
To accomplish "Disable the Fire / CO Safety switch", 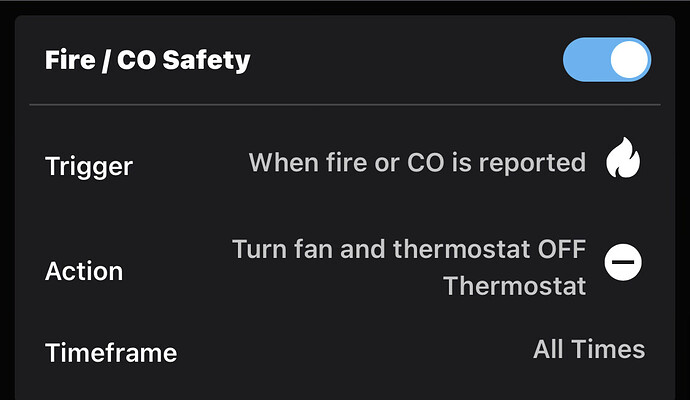I will (x=607, y=60).
